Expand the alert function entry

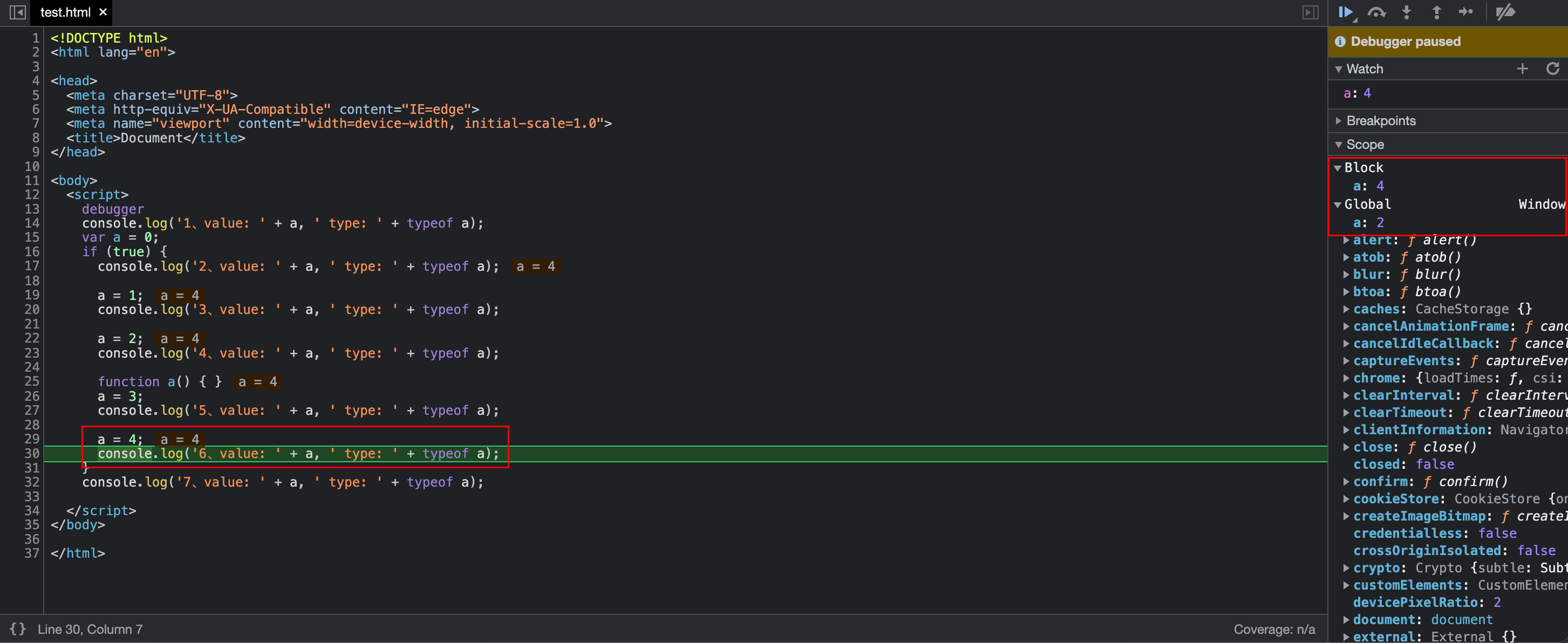1346,240
